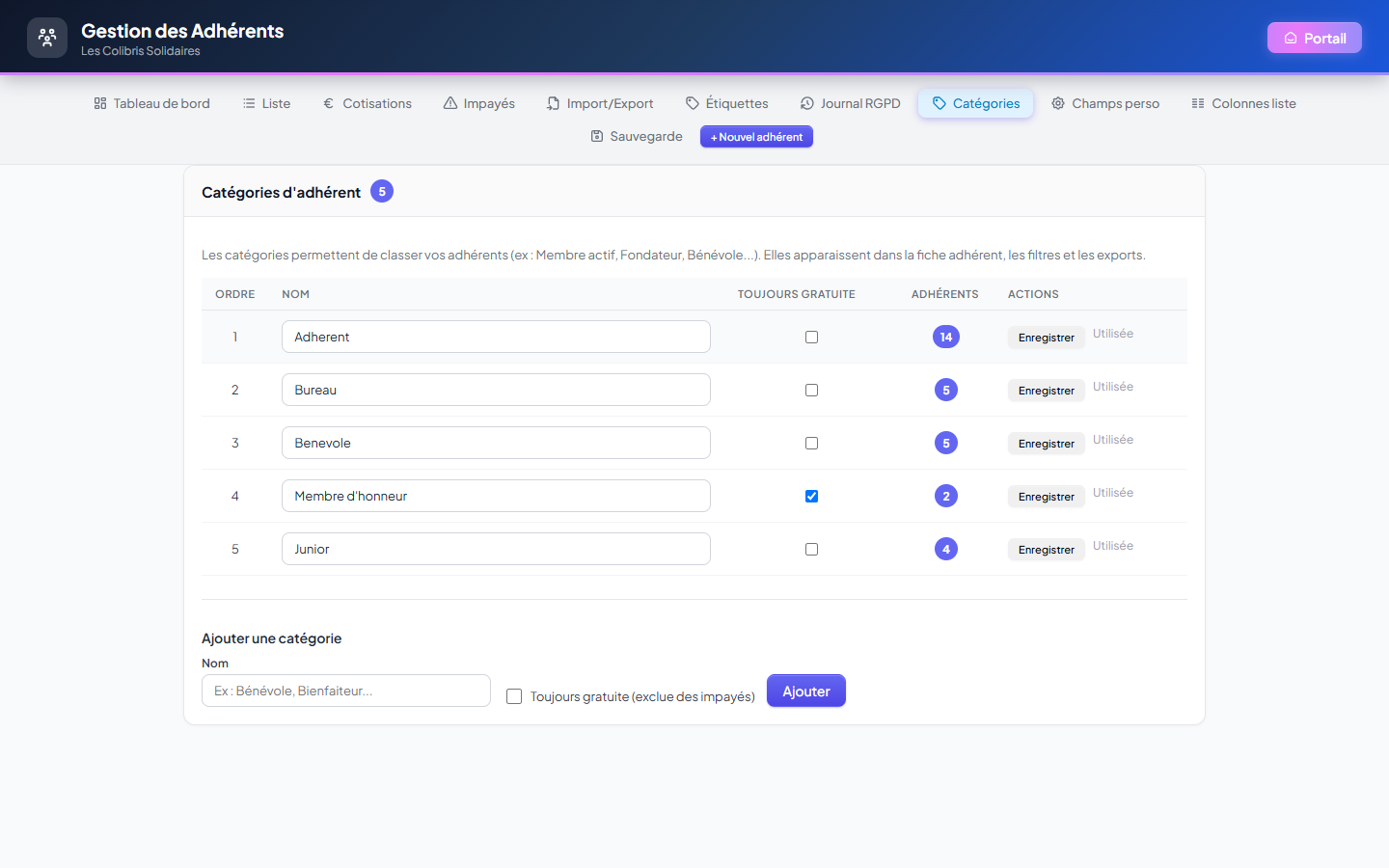Click the Sauvegarde disk icon
Image resolution: width=1389 pixels, height=868 pixels.
tap(597, 136)
